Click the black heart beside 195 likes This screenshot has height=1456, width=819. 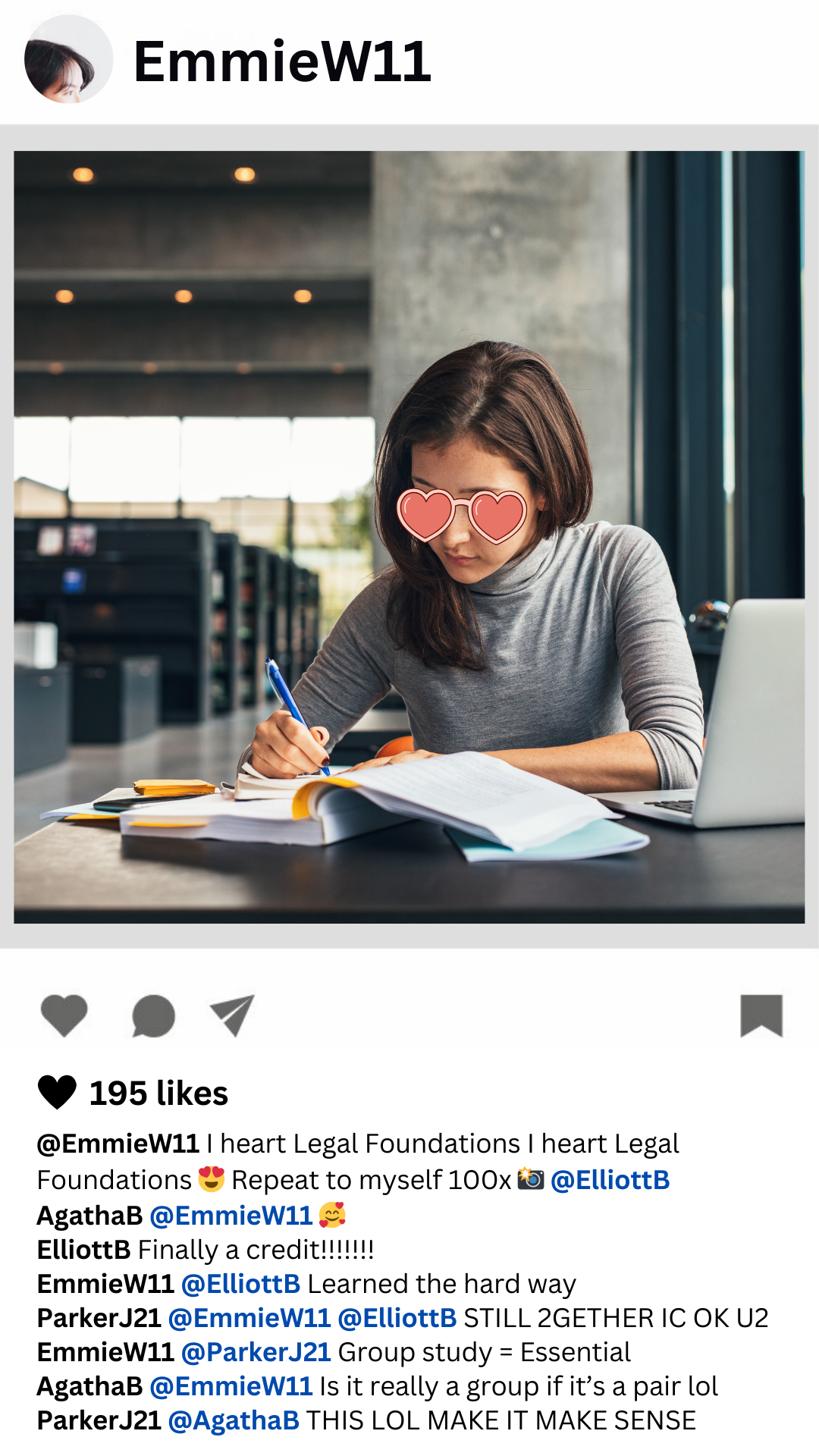[57, 1093]
